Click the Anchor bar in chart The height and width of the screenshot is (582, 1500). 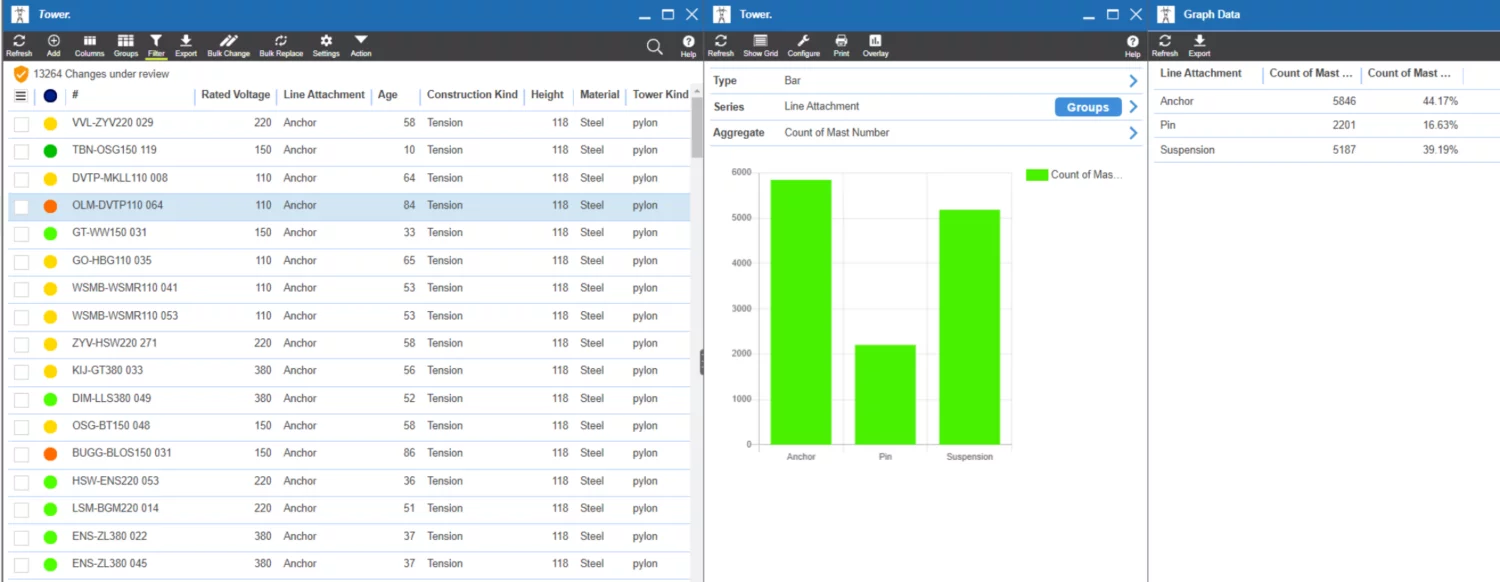click(x=800, y=312)
